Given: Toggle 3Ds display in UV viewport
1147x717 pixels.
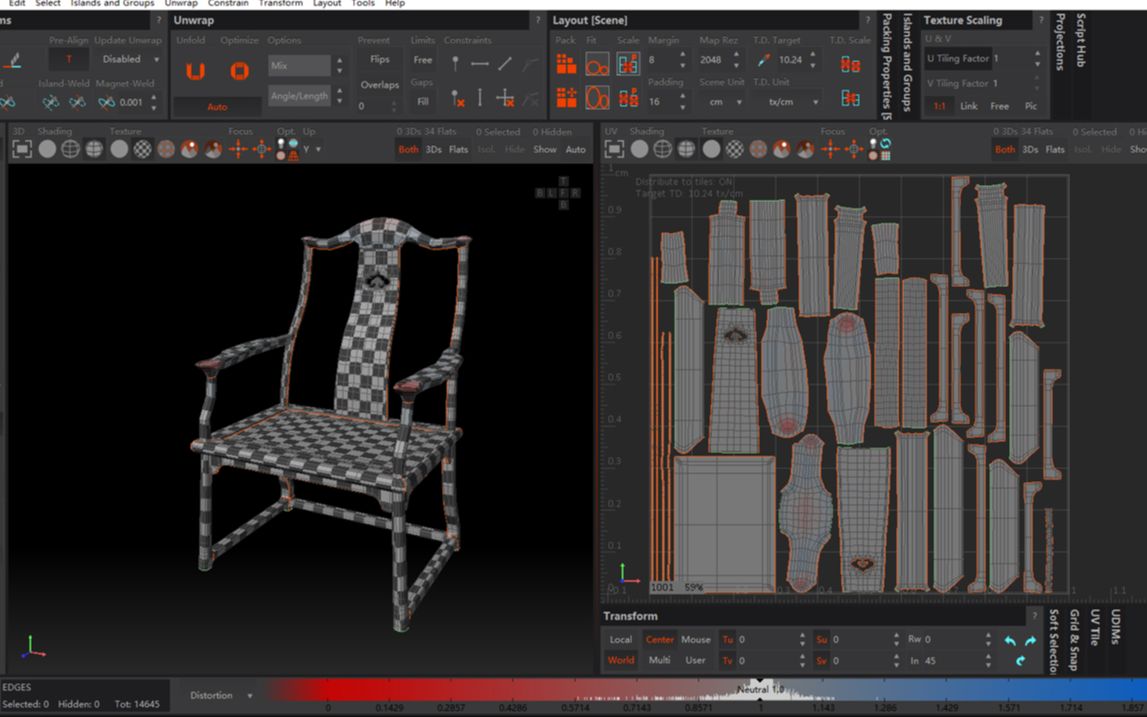Looking at the screenshot, I should click(1030, 149).
